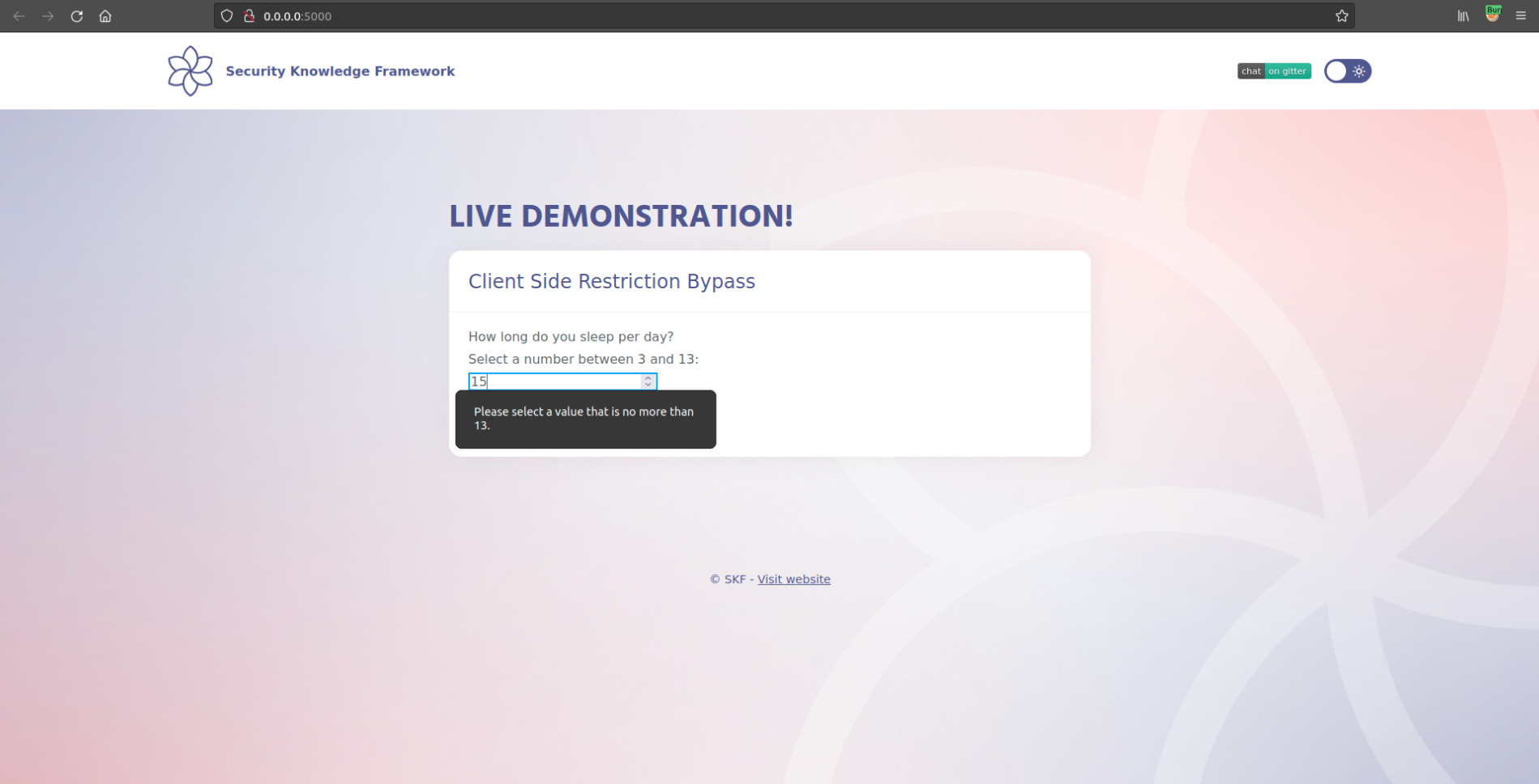Click the insecure connection lock icon
The height and width of the screenshot is (784, 1539).
[x=250, y=16]
